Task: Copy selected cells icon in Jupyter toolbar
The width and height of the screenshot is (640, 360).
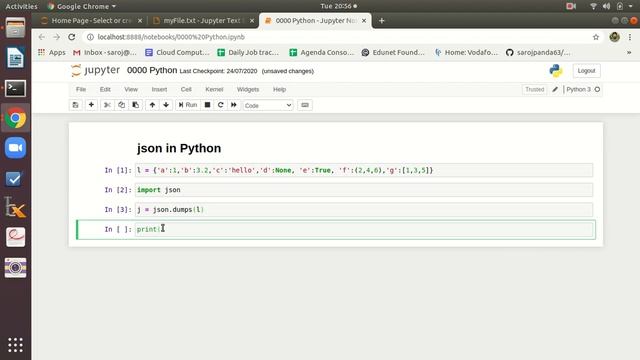Action: 121,105
